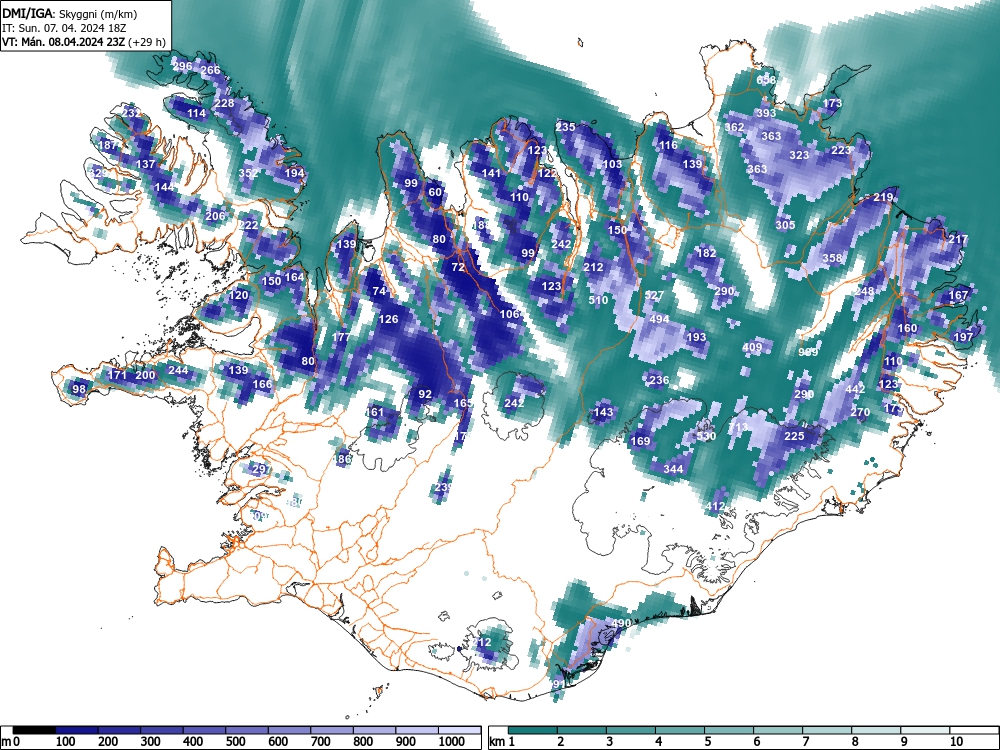Select the visibility value 266

coord(210,71)
